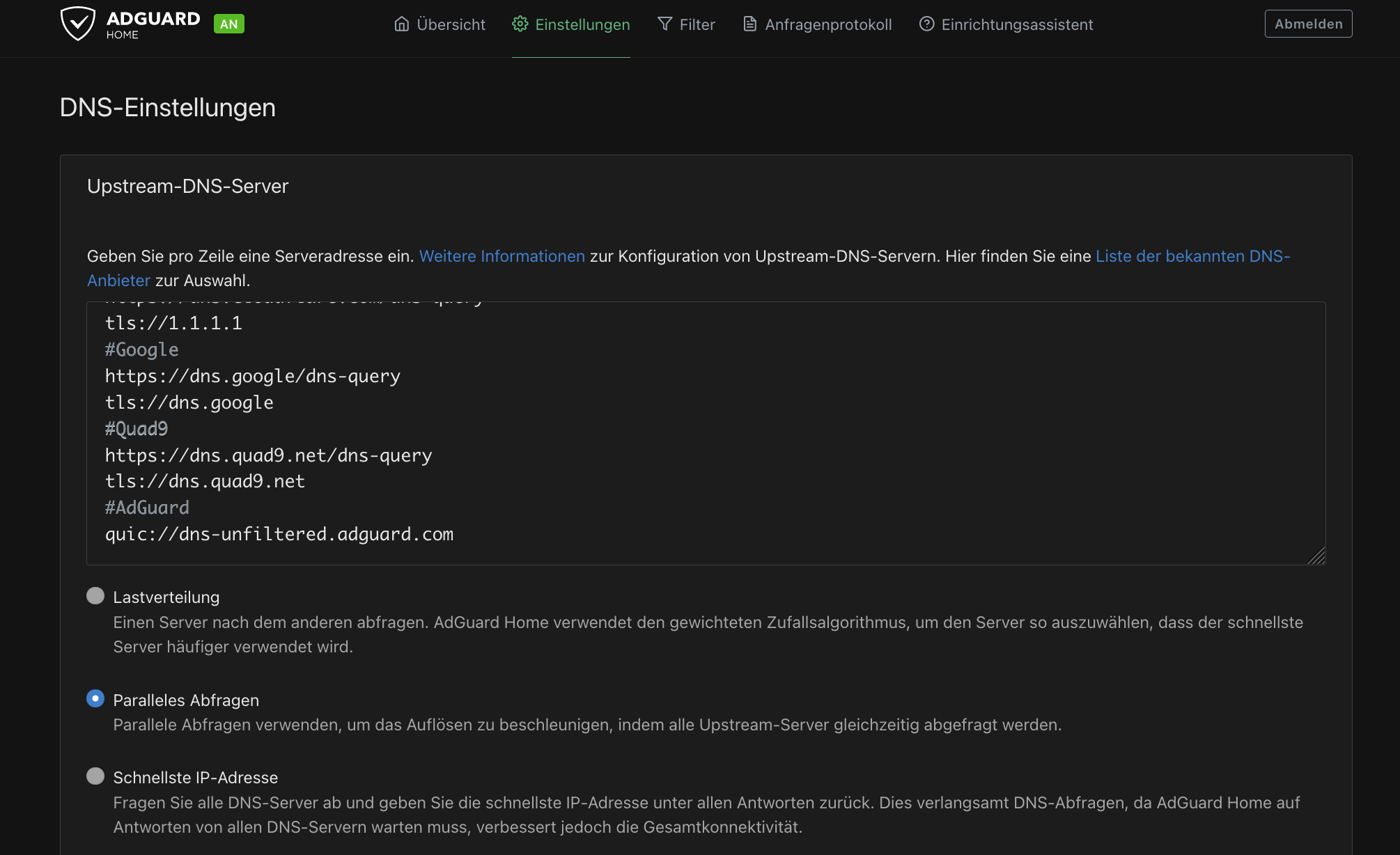
Task: Click the question mark icon beside Einrichtungsassistent
Action: tap(926, 24)
